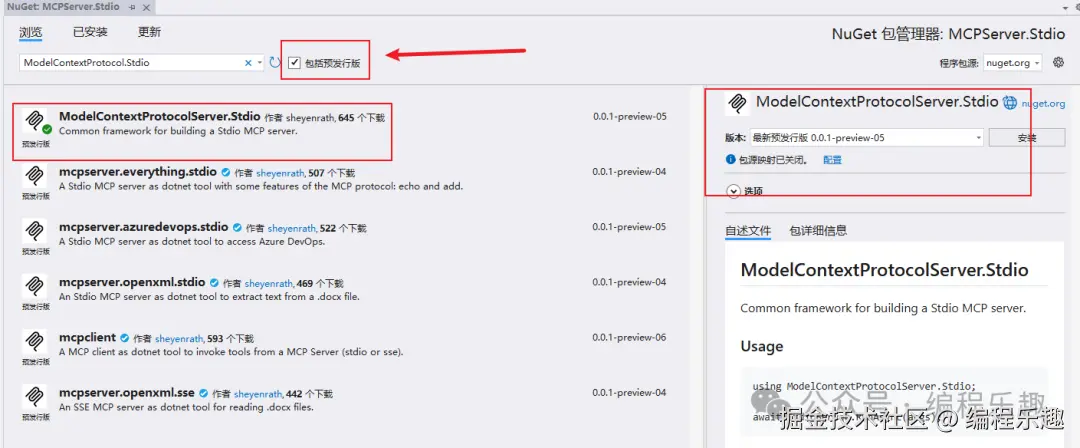Screen dimensions: 1080x448
Task: Select the mcpserver.azuredevops.stdio package name
Action: [143, 227]
